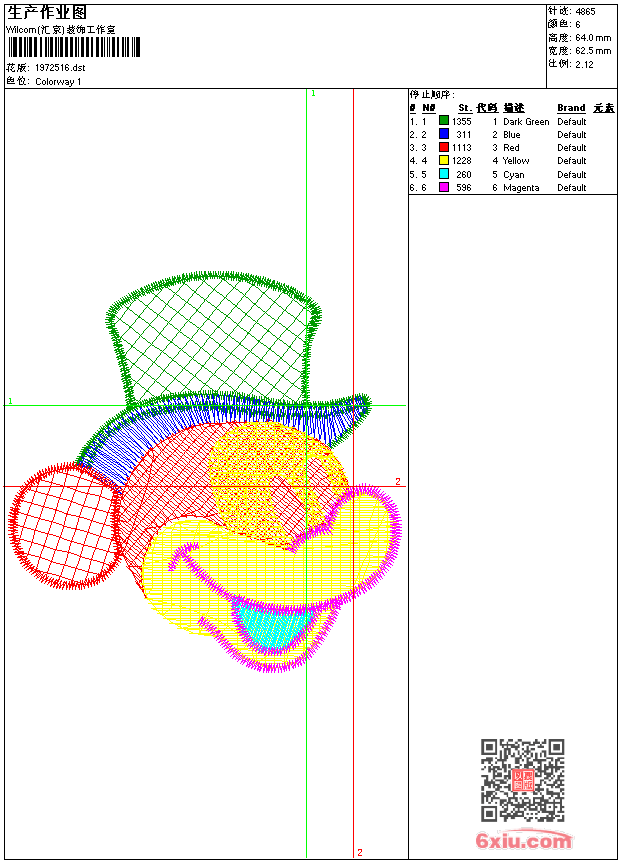Click the "Yellow" description text
The image size is (620, 860).
pyautogui.click(x=516, y=161)
